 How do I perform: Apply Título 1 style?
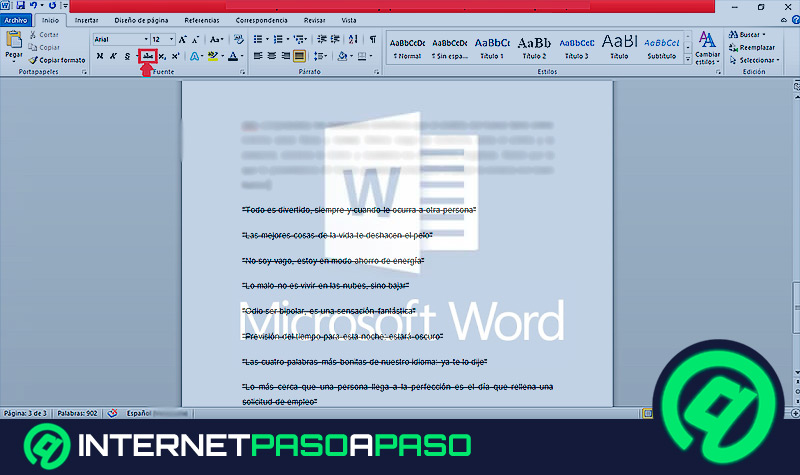pyautogui.click(x=492, y=48)
